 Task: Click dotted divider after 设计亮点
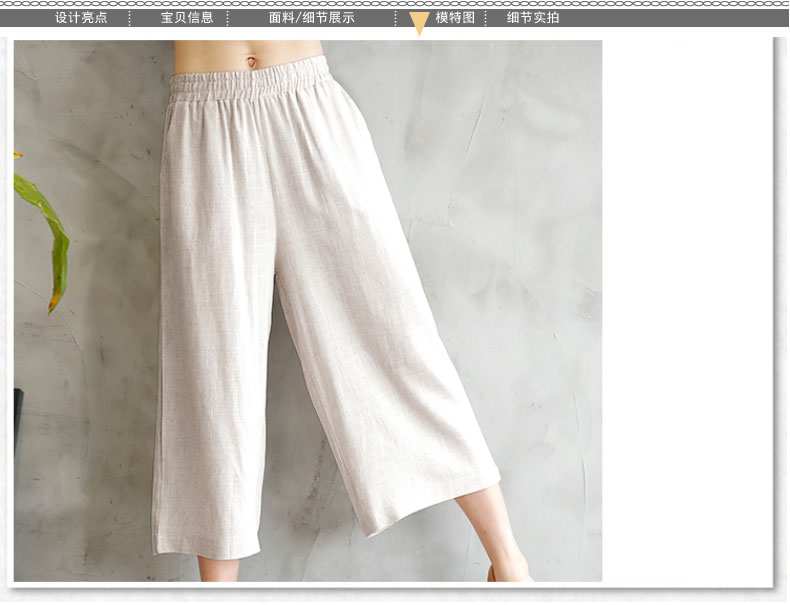click(x=130, y=18)
